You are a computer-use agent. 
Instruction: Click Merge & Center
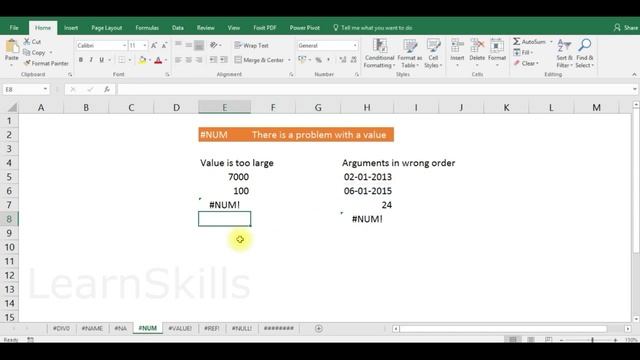(x=259, y=60)
